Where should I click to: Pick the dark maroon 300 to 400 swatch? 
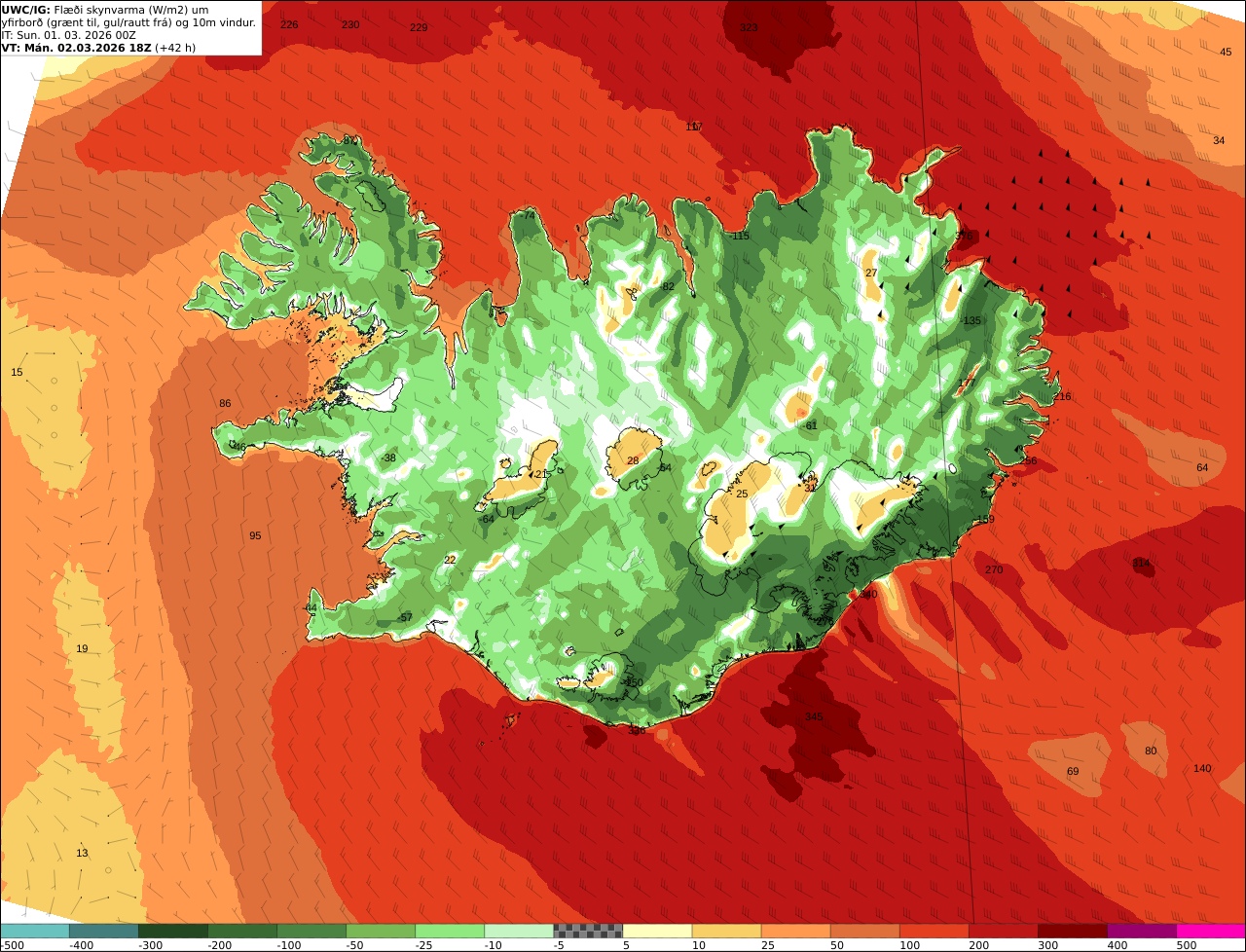(1072, 931)
